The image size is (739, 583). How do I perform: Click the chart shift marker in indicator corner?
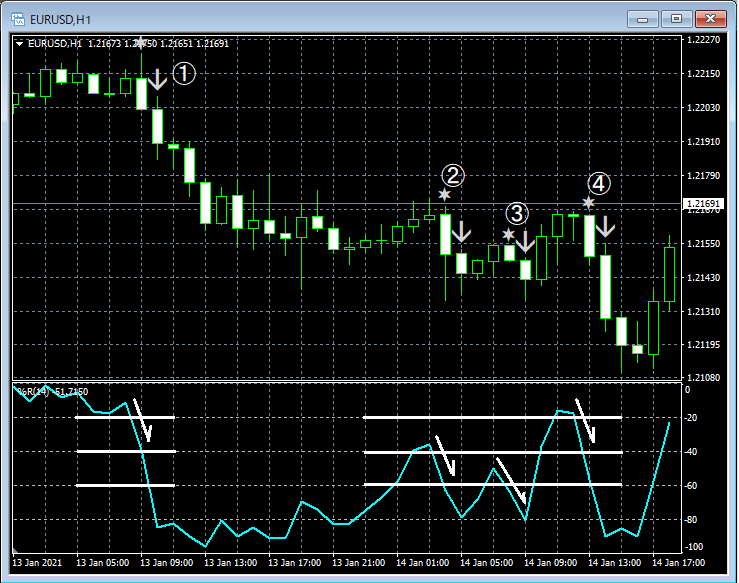tap(16, 550)
